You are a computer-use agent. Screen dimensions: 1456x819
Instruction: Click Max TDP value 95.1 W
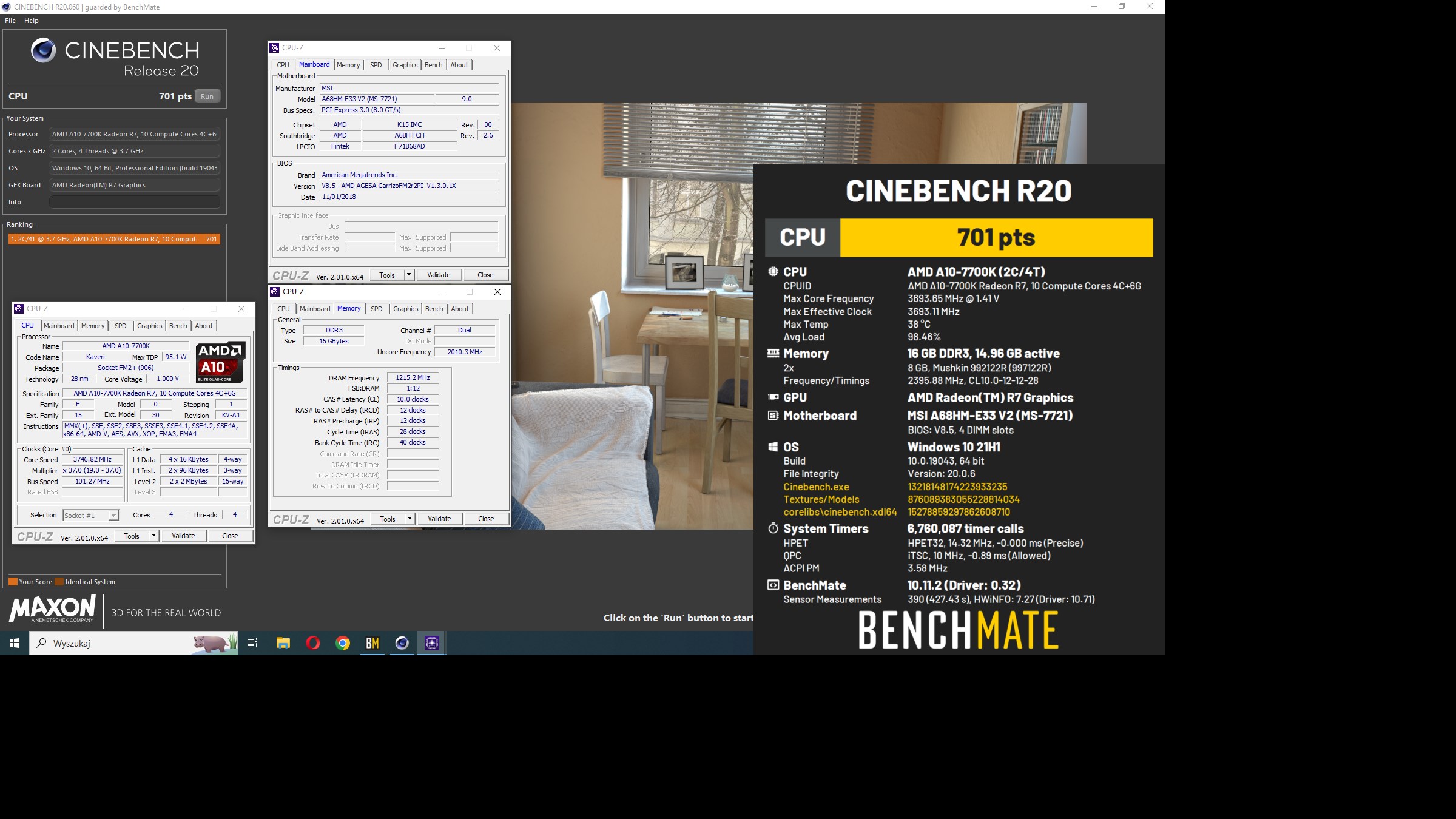(x=176, y=357)
